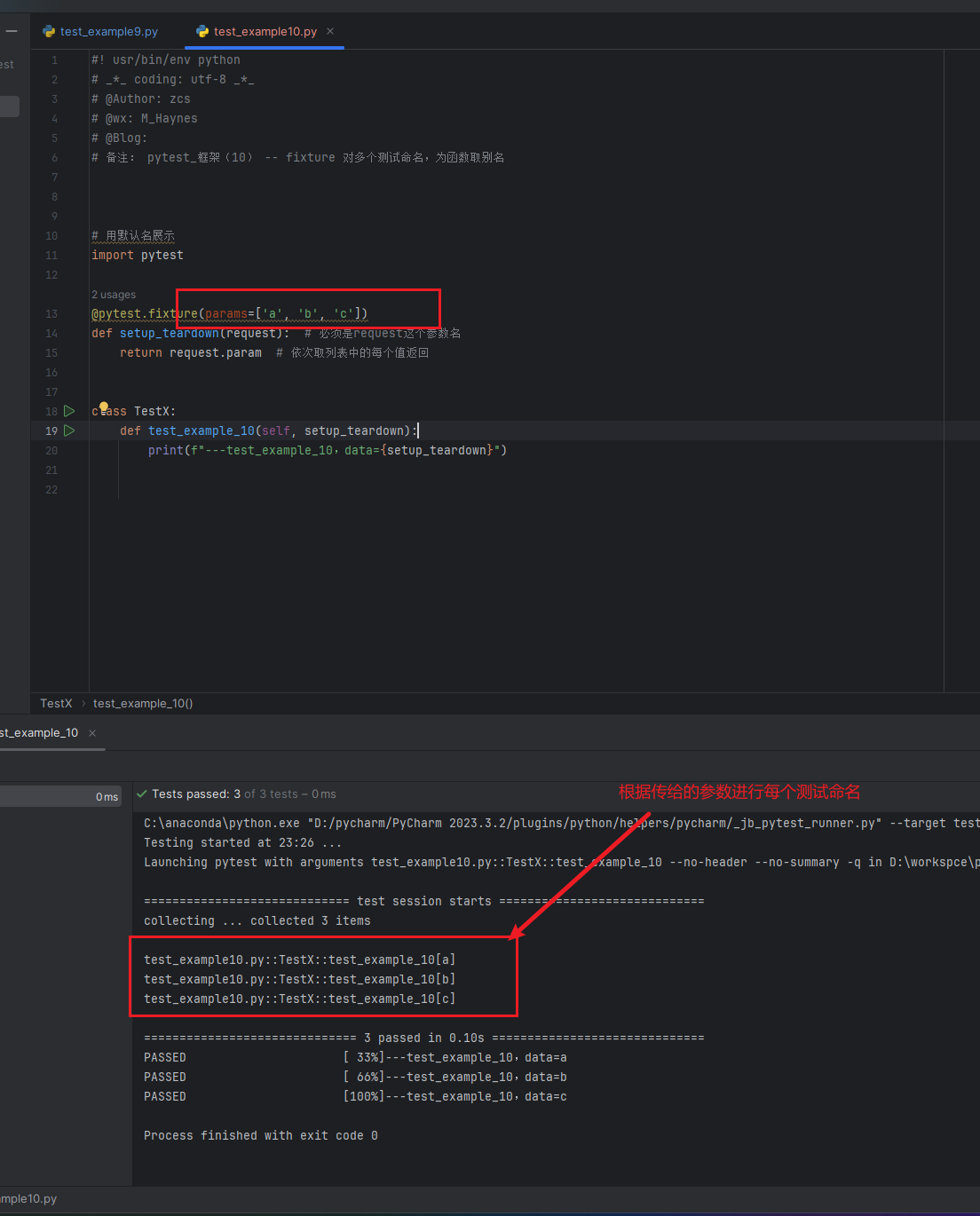Click the 'Testing started at 23:26' console line

click(242, 842)
